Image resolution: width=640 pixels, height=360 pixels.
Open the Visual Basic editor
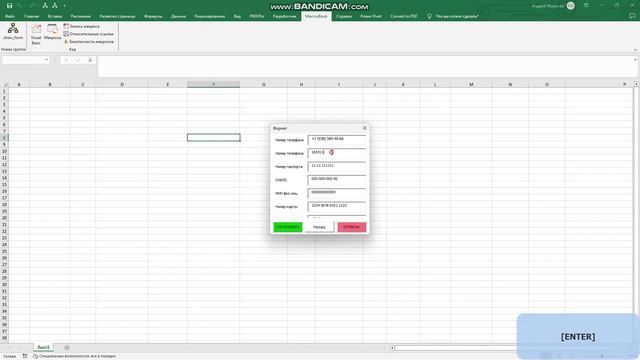coord(36,34)
